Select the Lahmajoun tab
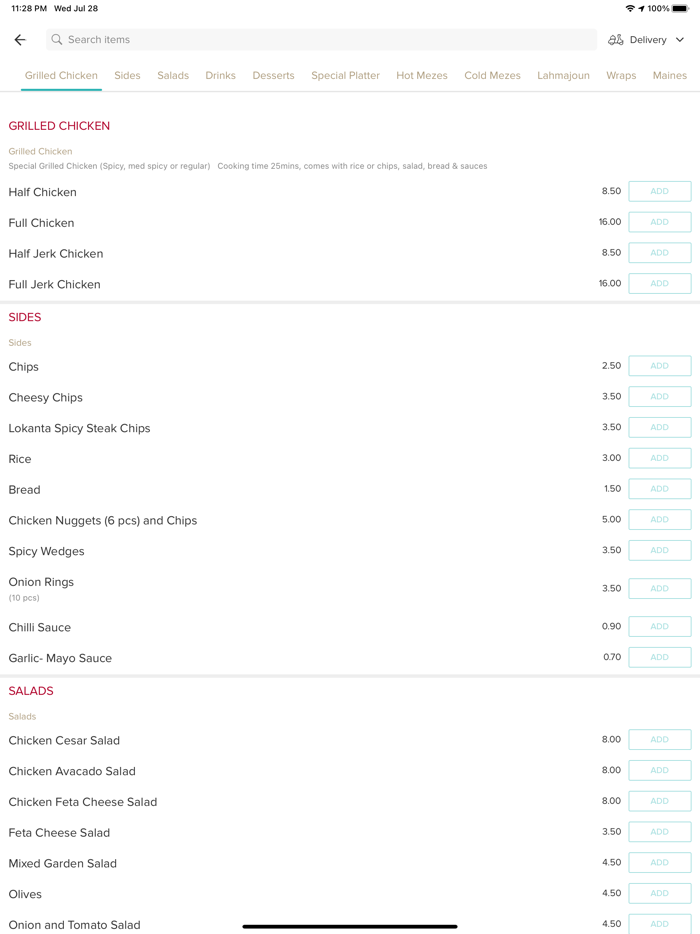Image resolution: width=700 pixels, height=934 pixels. [563, 75]
